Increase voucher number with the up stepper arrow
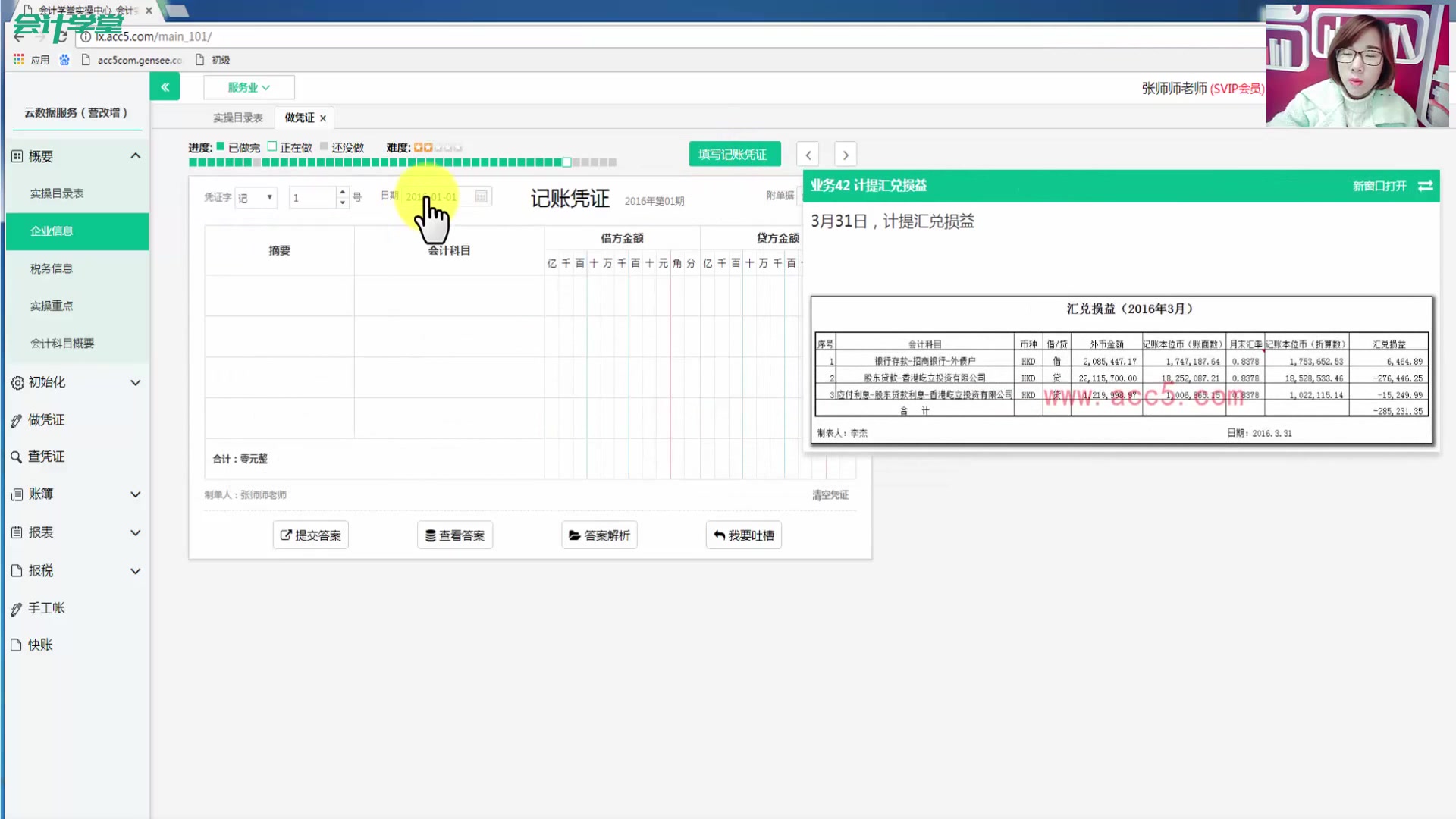The height and width of the screenshot is (819, 1456). click(x=342, y=192)
